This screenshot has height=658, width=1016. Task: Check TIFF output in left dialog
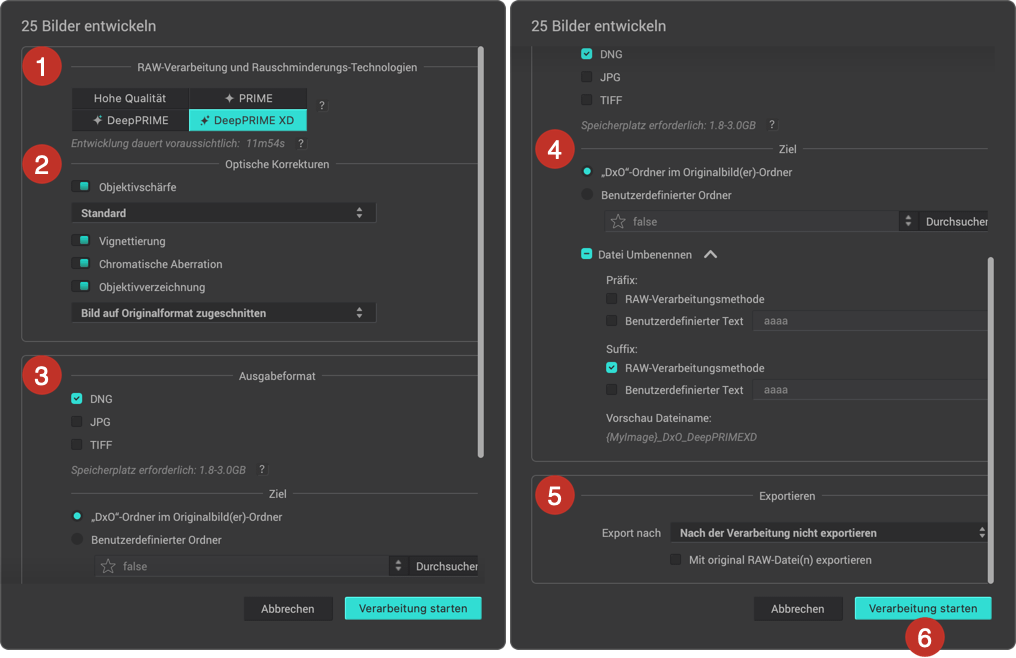77,445
